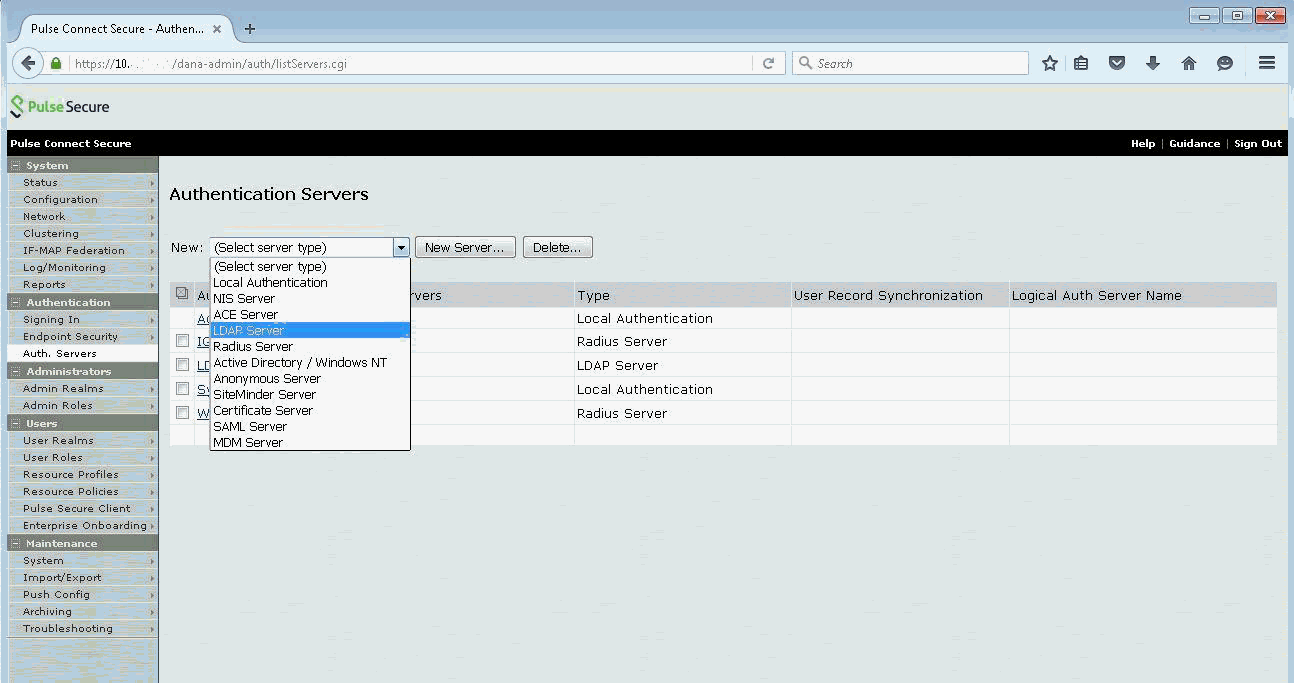This screenshot has height=683, width=1294.
Task: Click the reload page icon
Action: click(x=768, y=63)
